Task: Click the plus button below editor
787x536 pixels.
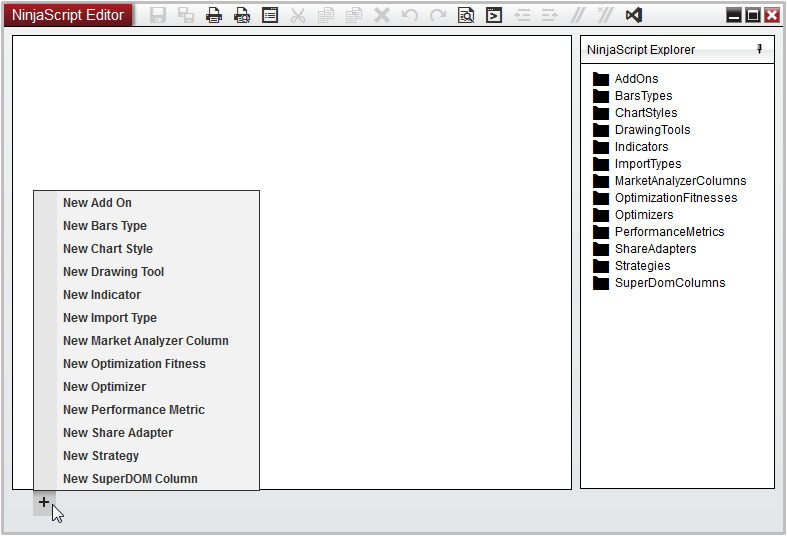Action: click(x=44, y=503)
